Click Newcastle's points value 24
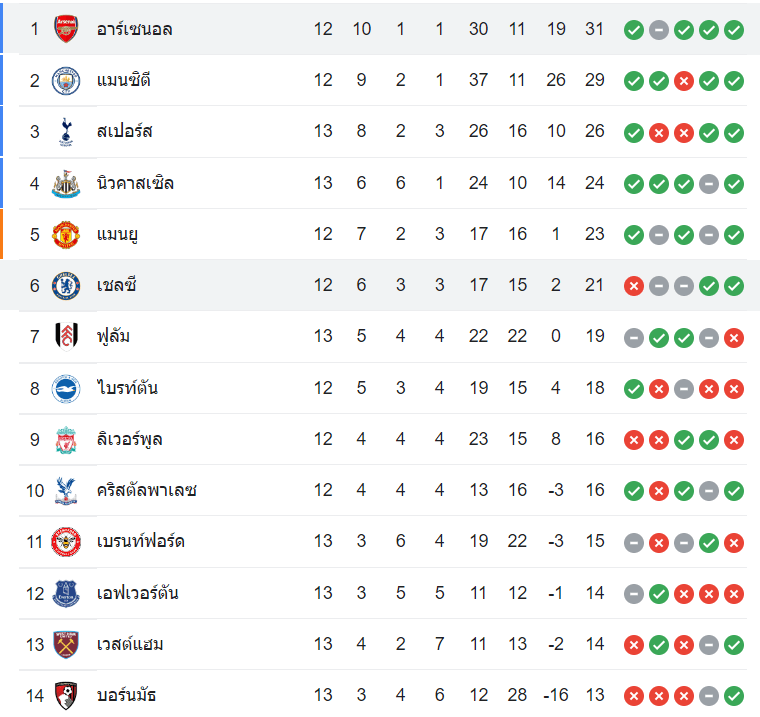The height and width of the screenshot is (717, 760). pyautogui.click(x=595, y=183)
